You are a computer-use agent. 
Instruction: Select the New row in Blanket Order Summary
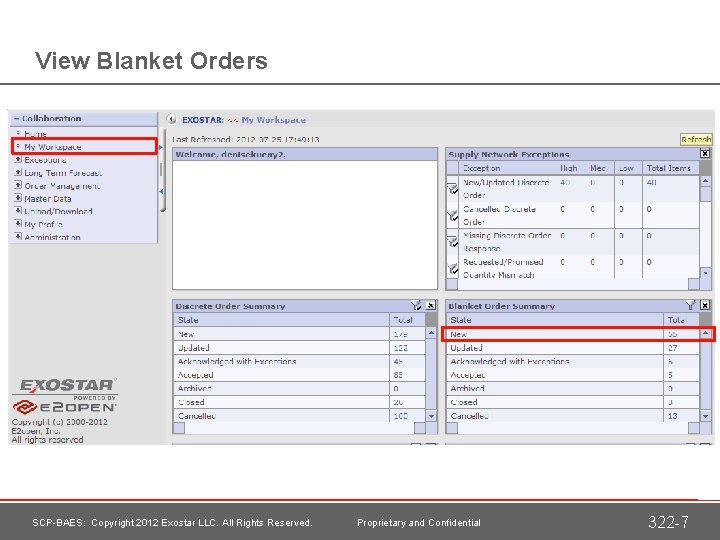(572, 334)
